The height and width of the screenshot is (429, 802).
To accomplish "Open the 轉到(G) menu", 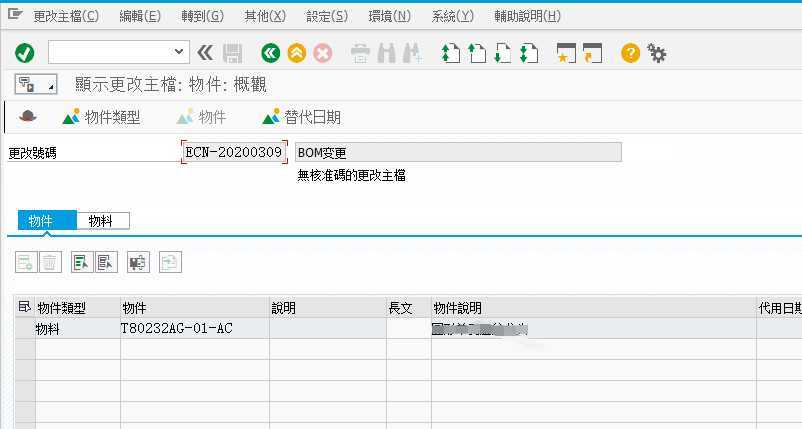I will [203, 16].
